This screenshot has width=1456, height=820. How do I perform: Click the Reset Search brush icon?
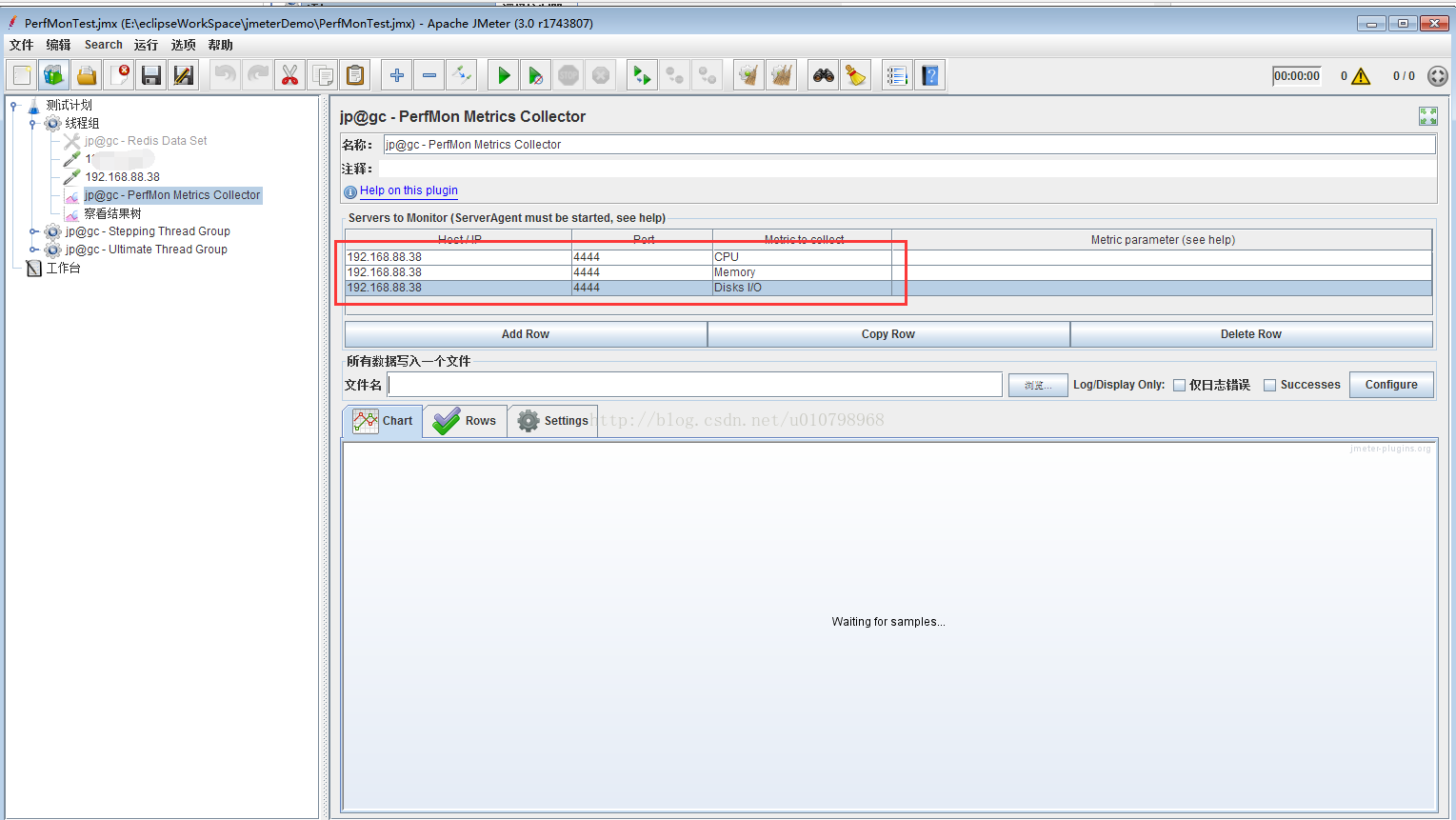click(x=856, y=75)
